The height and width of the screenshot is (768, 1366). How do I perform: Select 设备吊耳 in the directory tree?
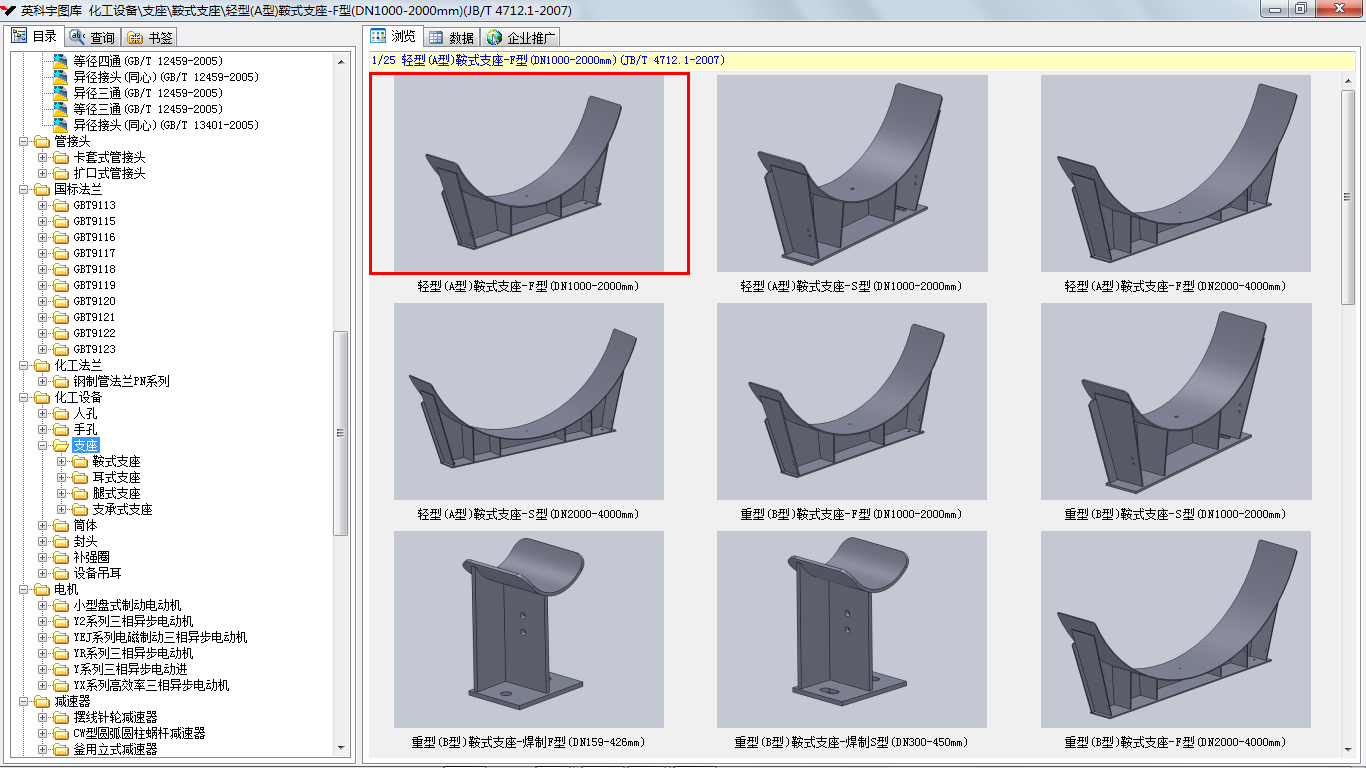97,573
